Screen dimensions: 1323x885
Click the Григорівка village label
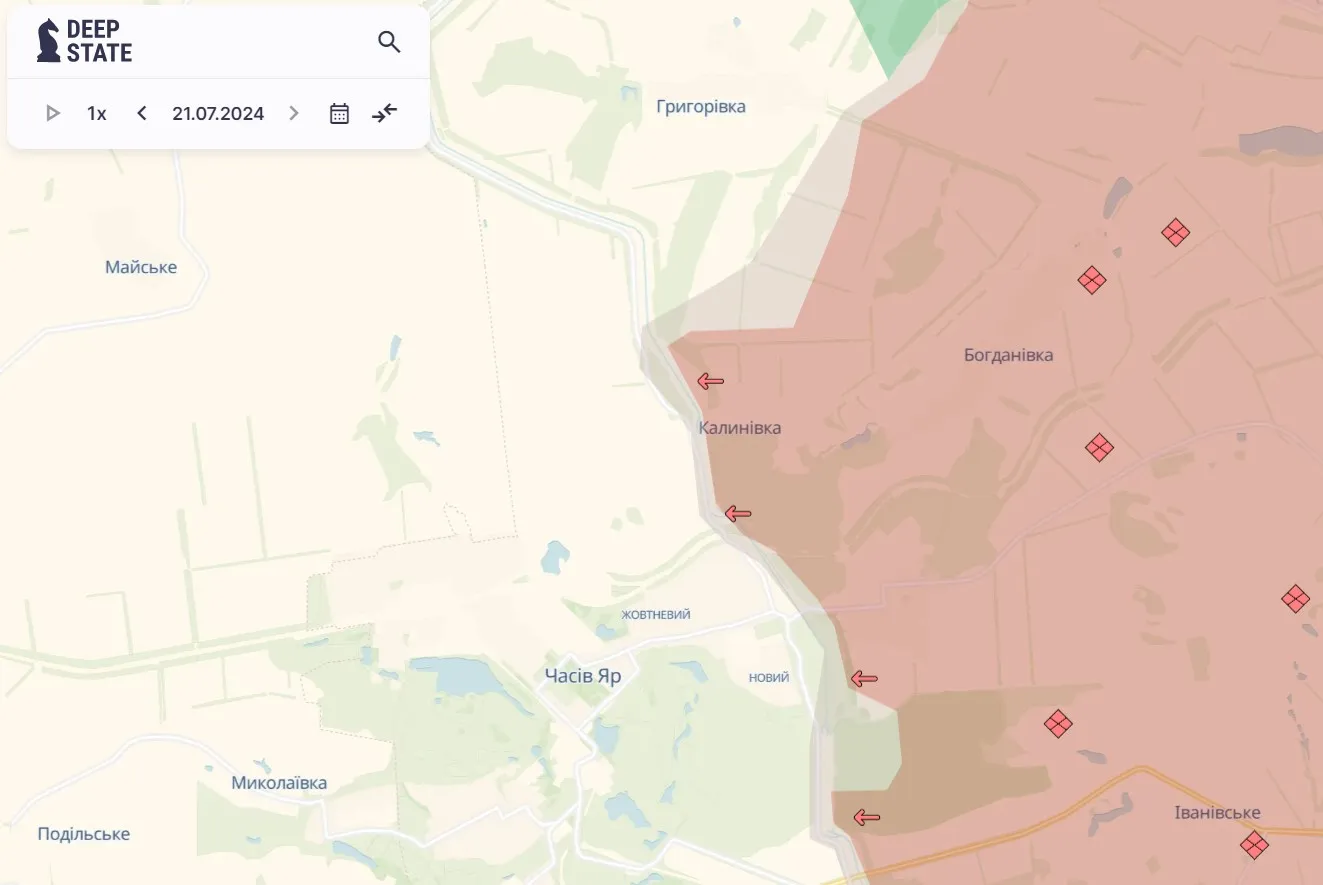pos(700,107)
